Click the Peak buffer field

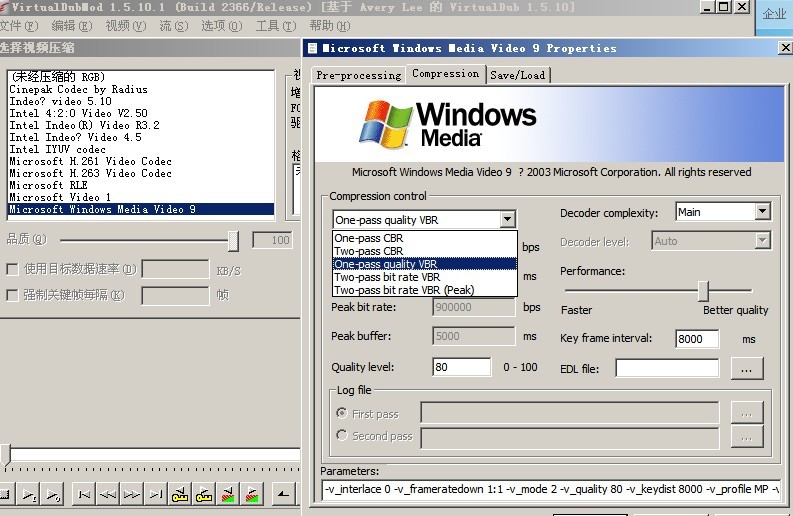[x=474, y=336]
